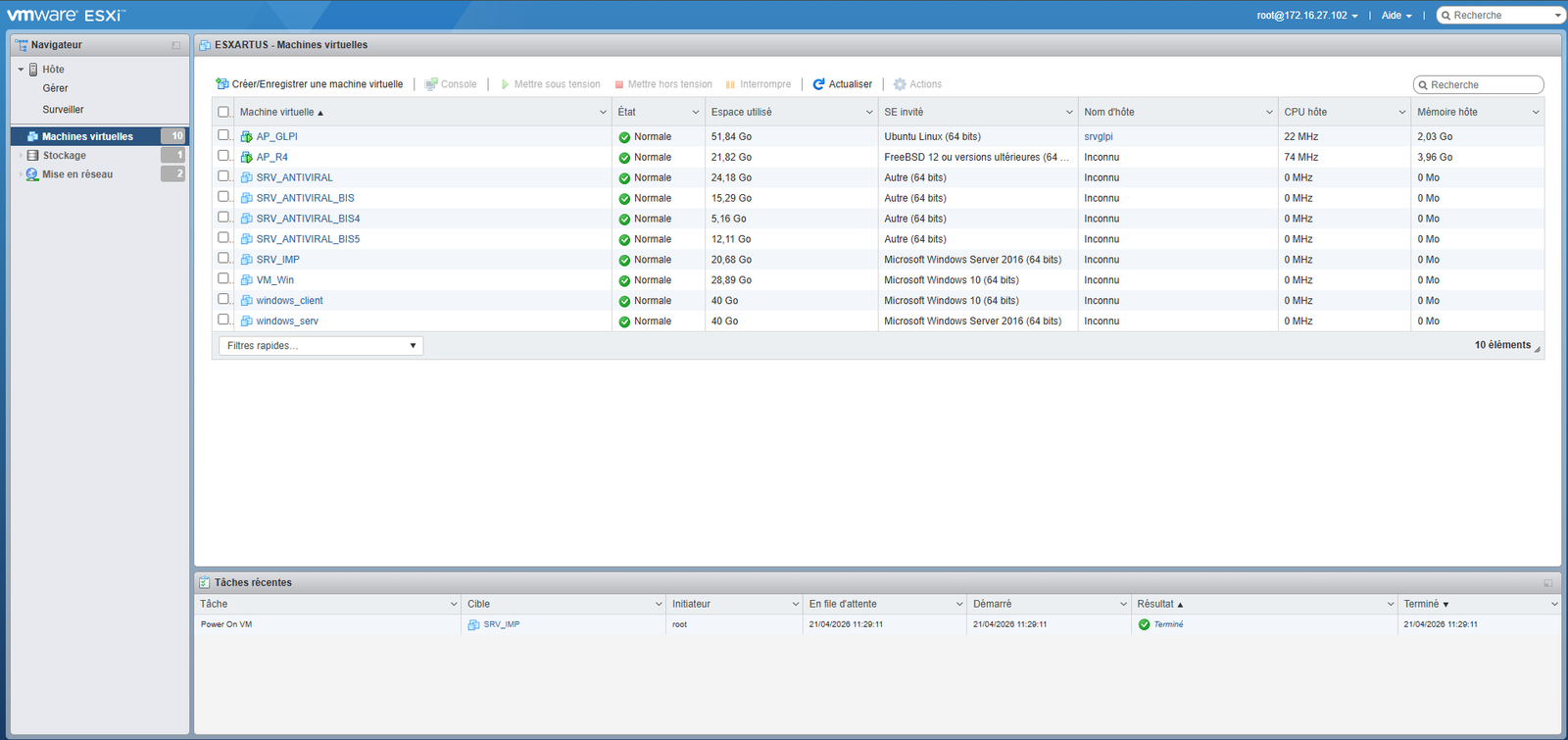Click the global Recherche field in header
This screenshot has width=1568, height=740.
(1500, 16)
